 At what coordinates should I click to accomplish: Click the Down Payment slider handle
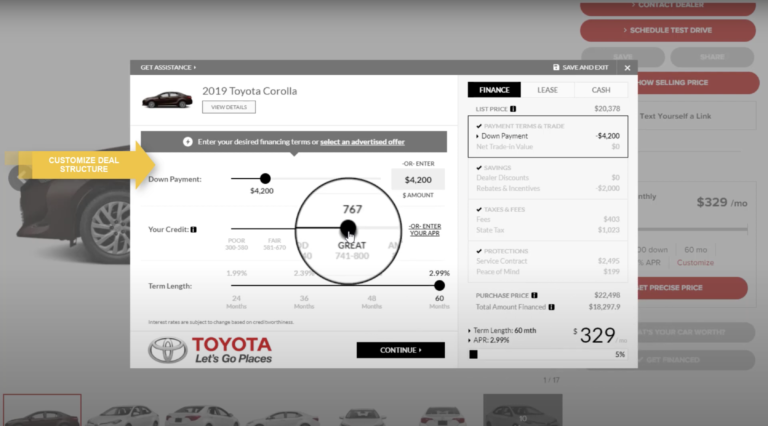[x=265, y=179]
